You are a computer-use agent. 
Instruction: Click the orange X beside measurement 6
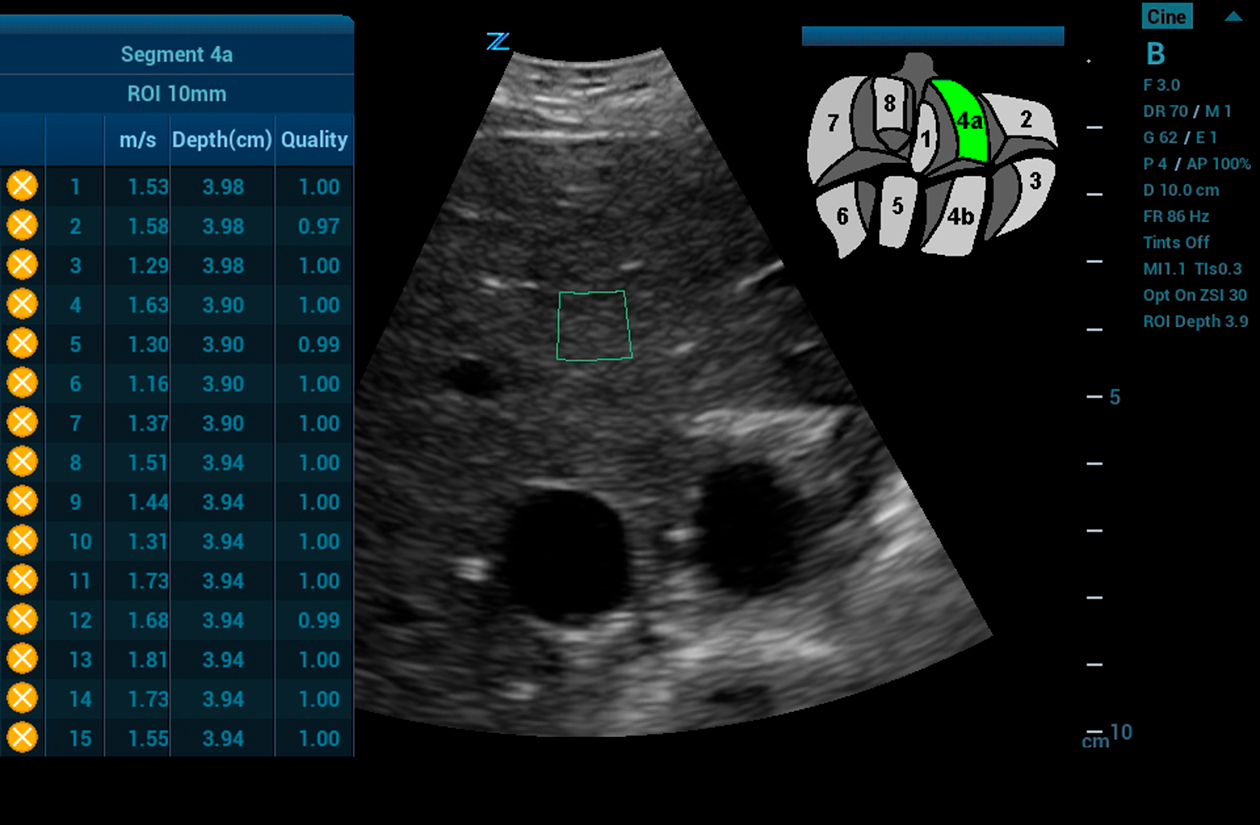tap(22, 383)
